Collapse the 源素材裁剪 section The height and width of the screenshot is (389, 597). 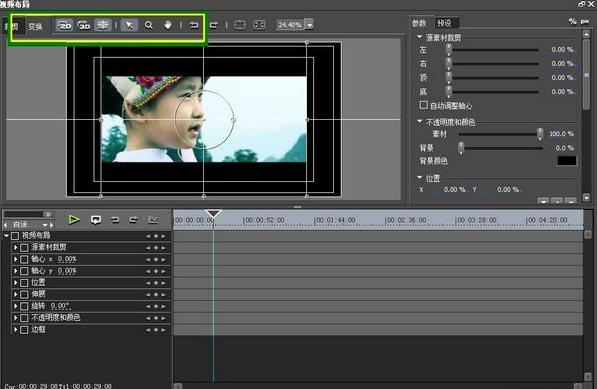(x=420, y=37)
